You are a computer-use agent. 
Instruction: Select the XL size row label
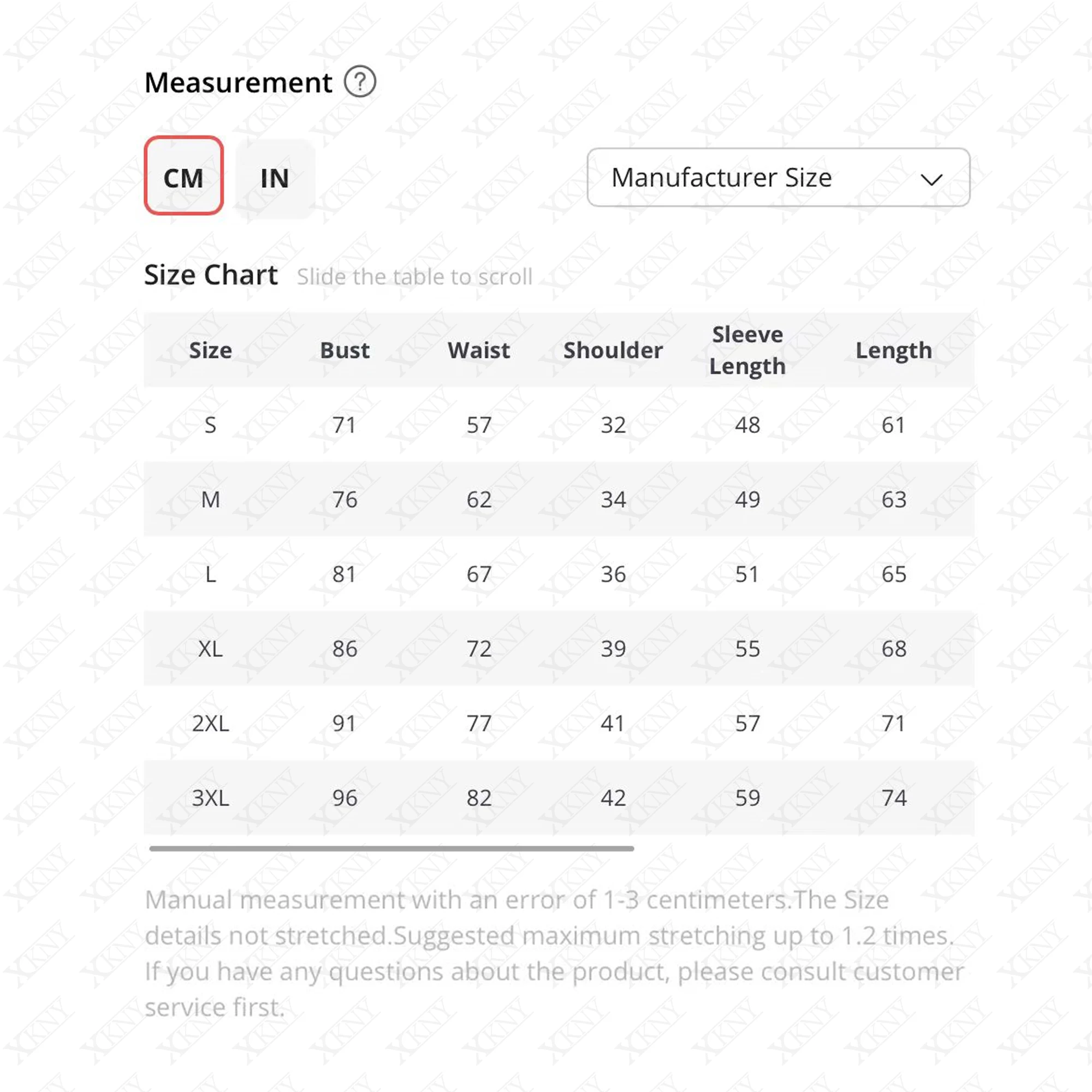pos(210,649)
